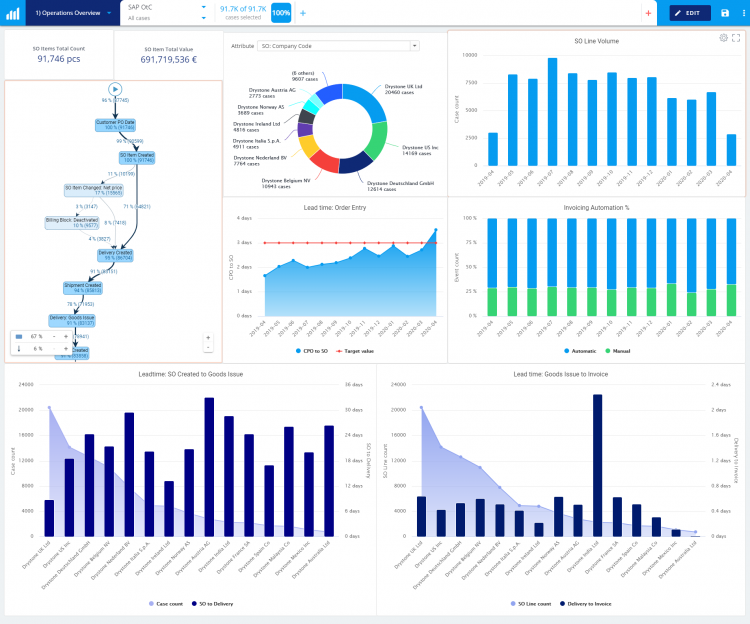Save the analysis with the disk icon

click(x=725, y=13)
